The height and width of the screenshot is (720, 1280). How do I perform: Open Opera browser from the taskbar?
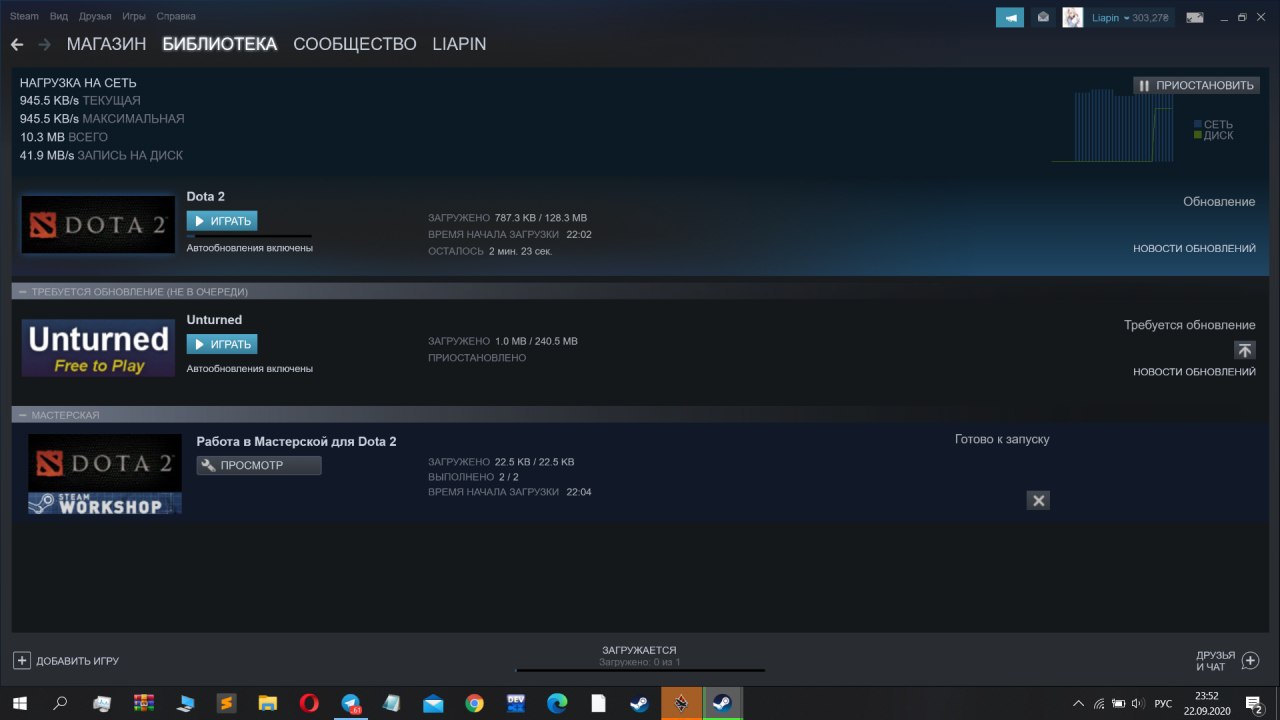[309, 704]
